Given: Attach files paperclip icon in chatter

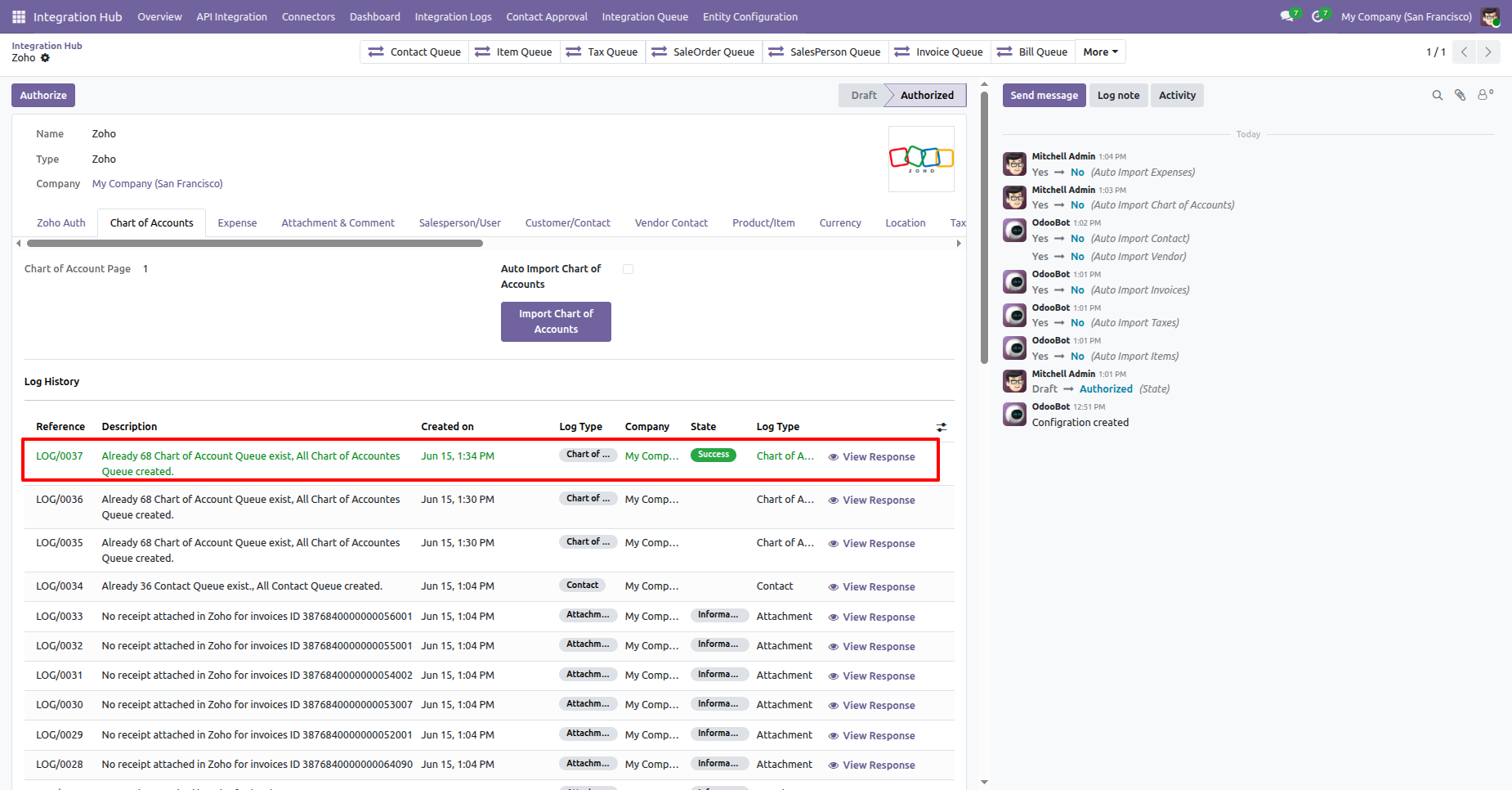Looking at the screenshot, I should (x=1460, y=96).
